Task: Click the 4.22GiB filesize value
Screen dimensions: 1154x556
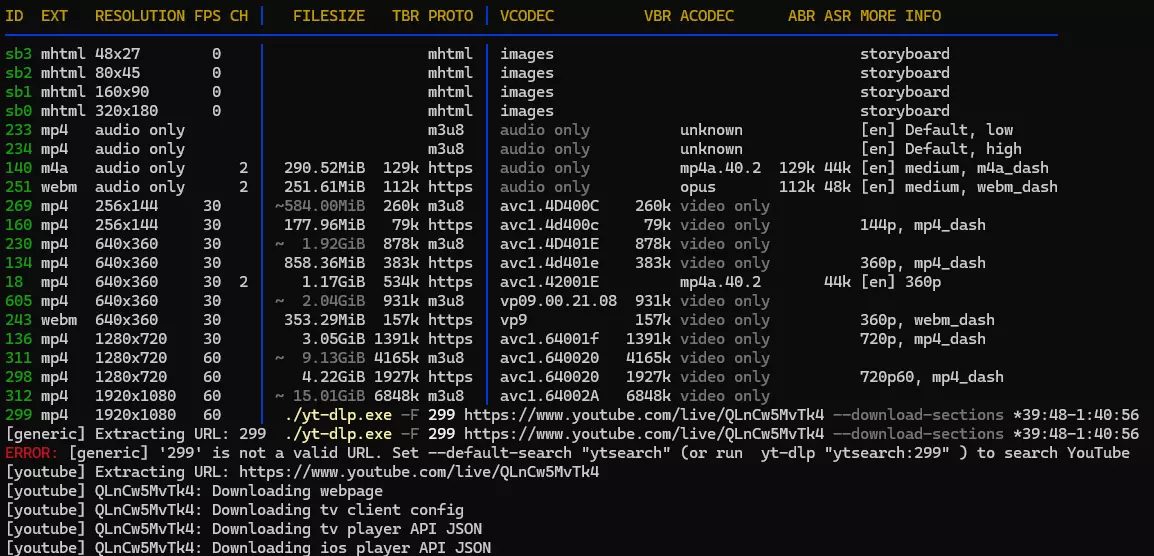Action: [x=333, y=378]
